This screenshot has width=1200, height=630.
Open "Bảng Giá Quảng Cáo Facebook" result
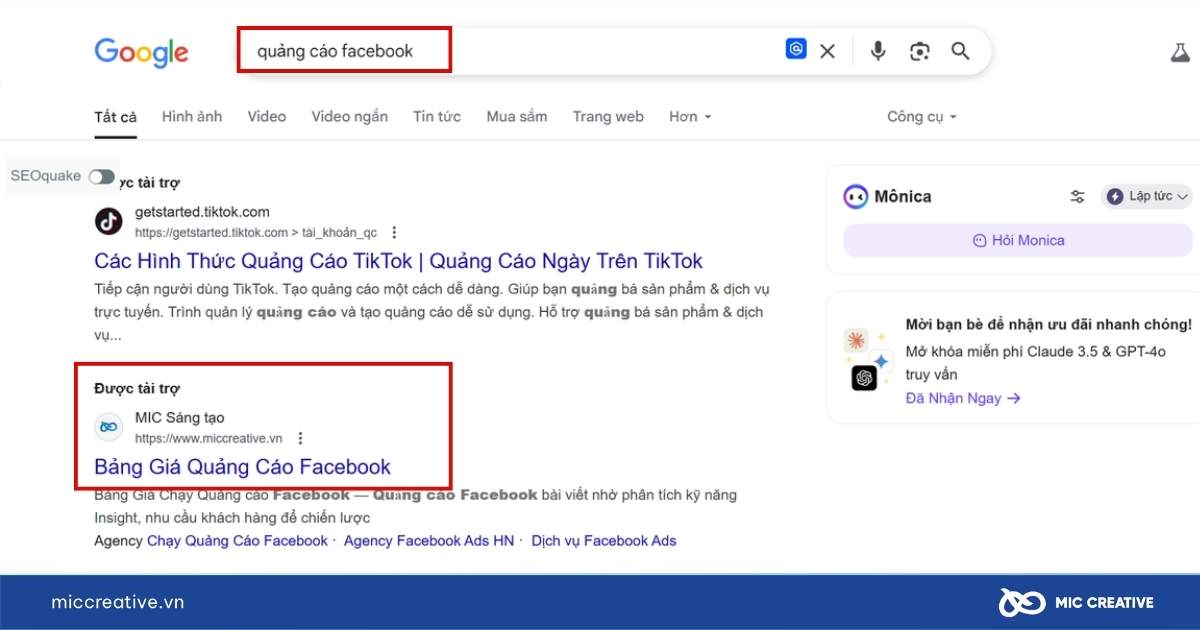click(x=242, y=467)
